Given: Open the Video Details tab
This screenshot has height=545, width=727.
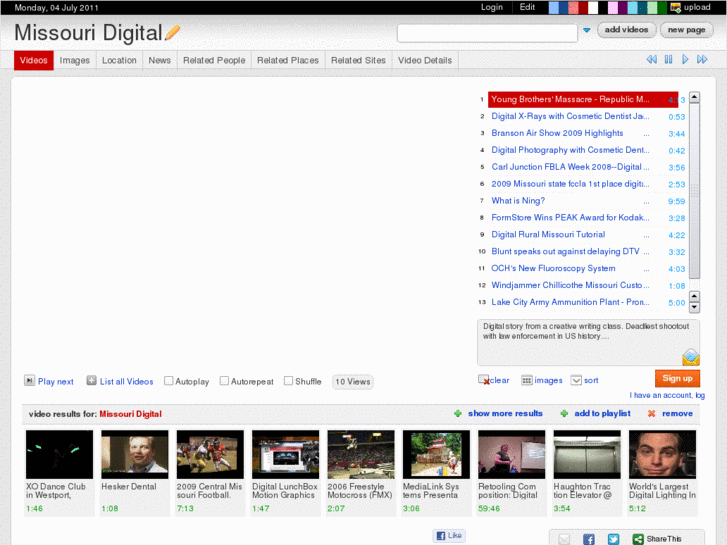Looking at the screenshot, I should pos(425,60).
